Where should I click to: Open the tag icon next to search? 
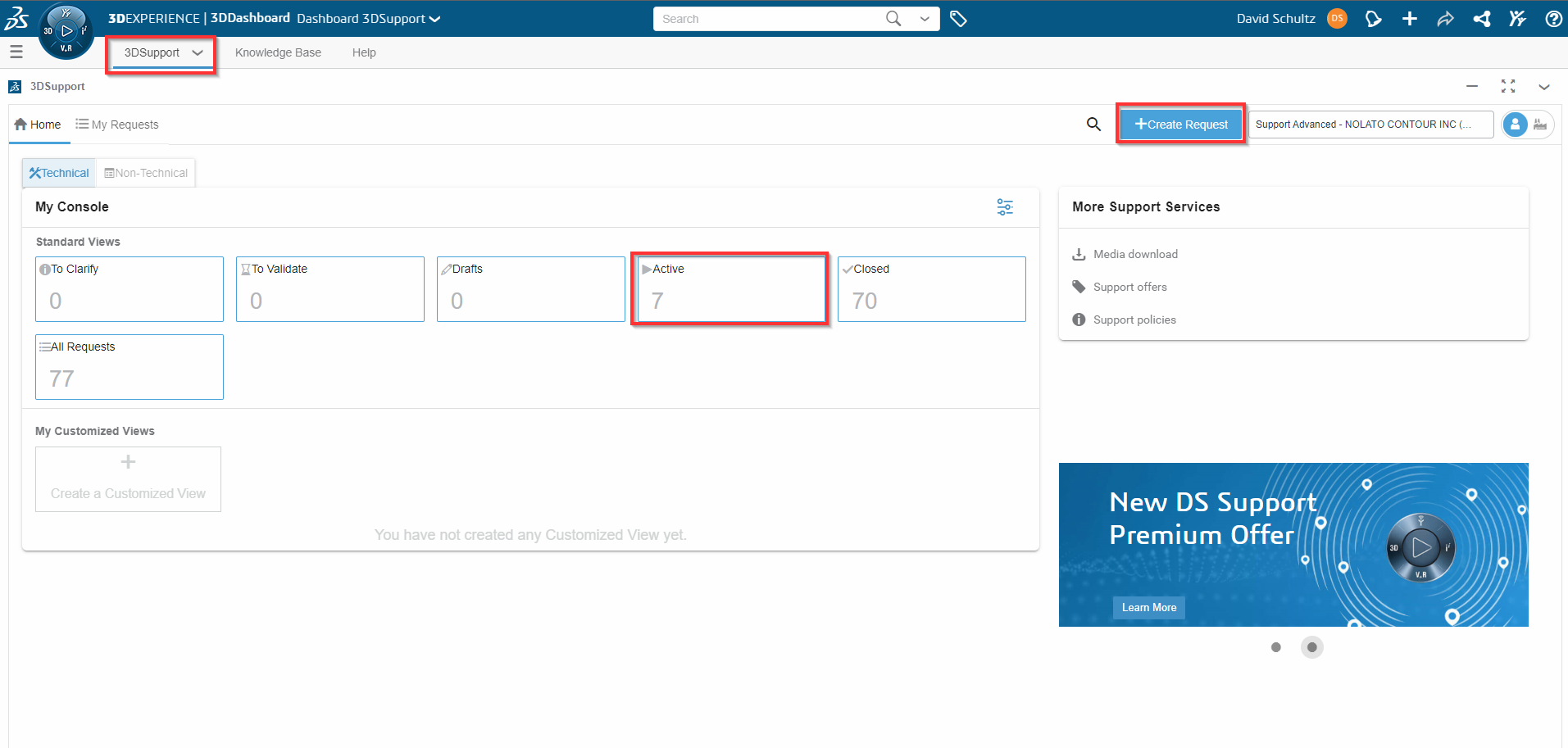click(x=958, y=19)
